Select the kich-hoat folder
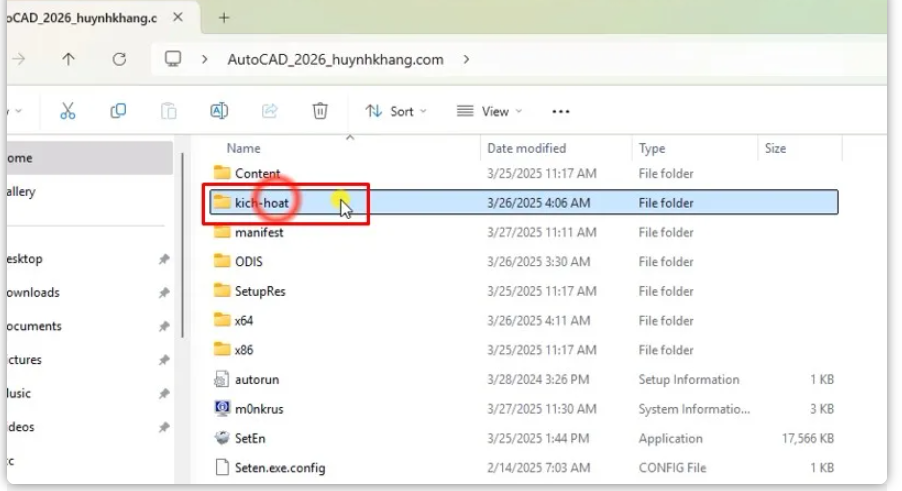 [262, 203]
